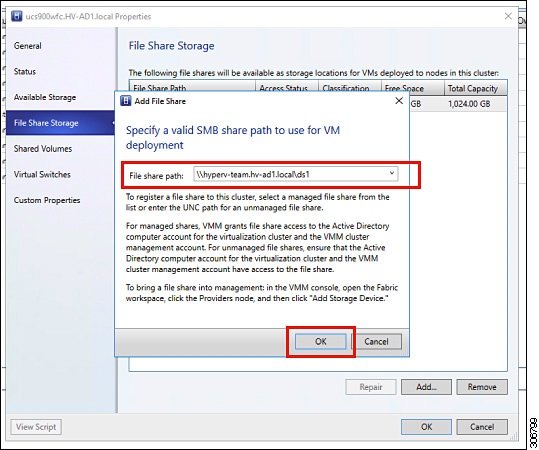
Task: Cancel the Add File Share dialog
Action: (x=376, y=341)
